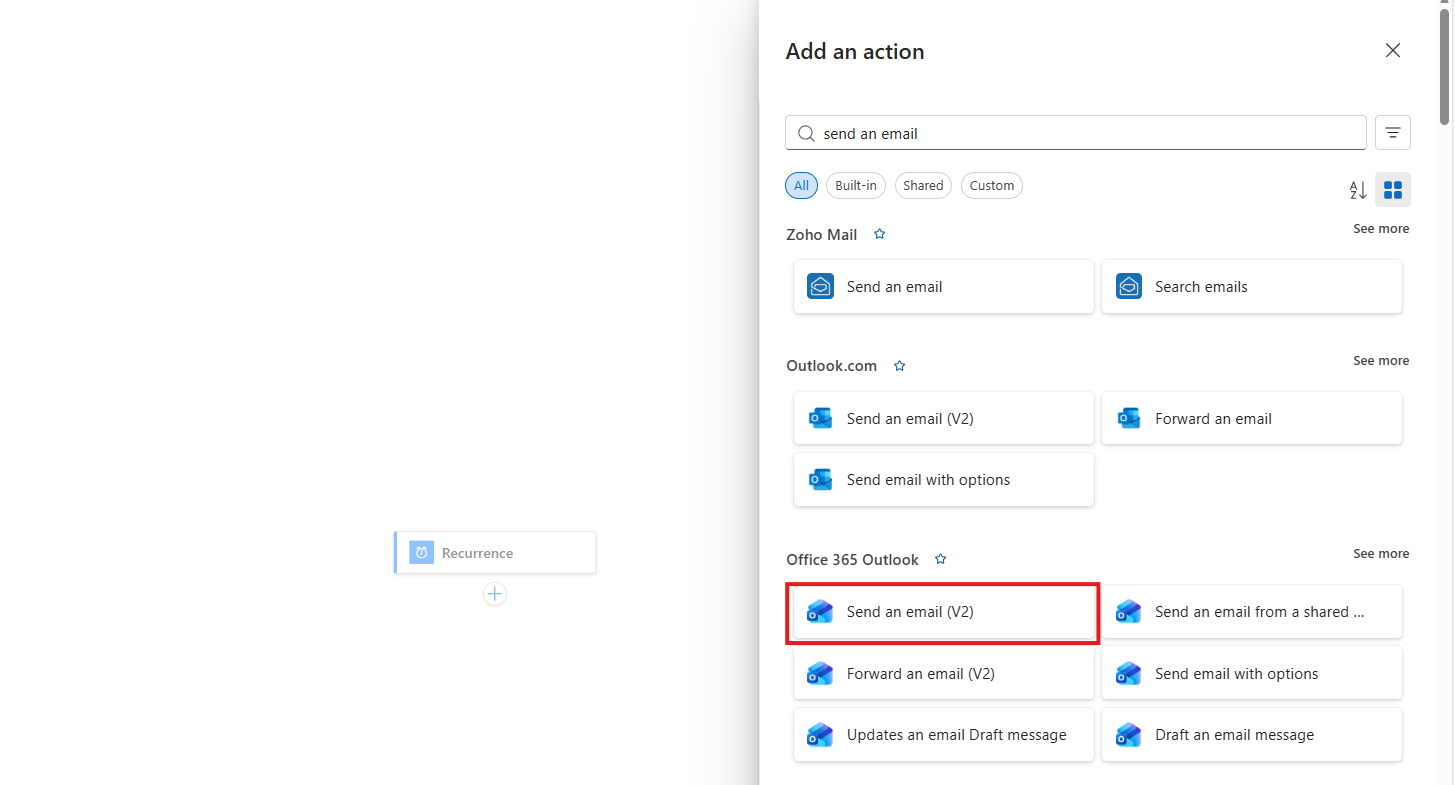Favorite the Zoho Mail connector star
The image size is (1455, 785).
pos(880,234)
